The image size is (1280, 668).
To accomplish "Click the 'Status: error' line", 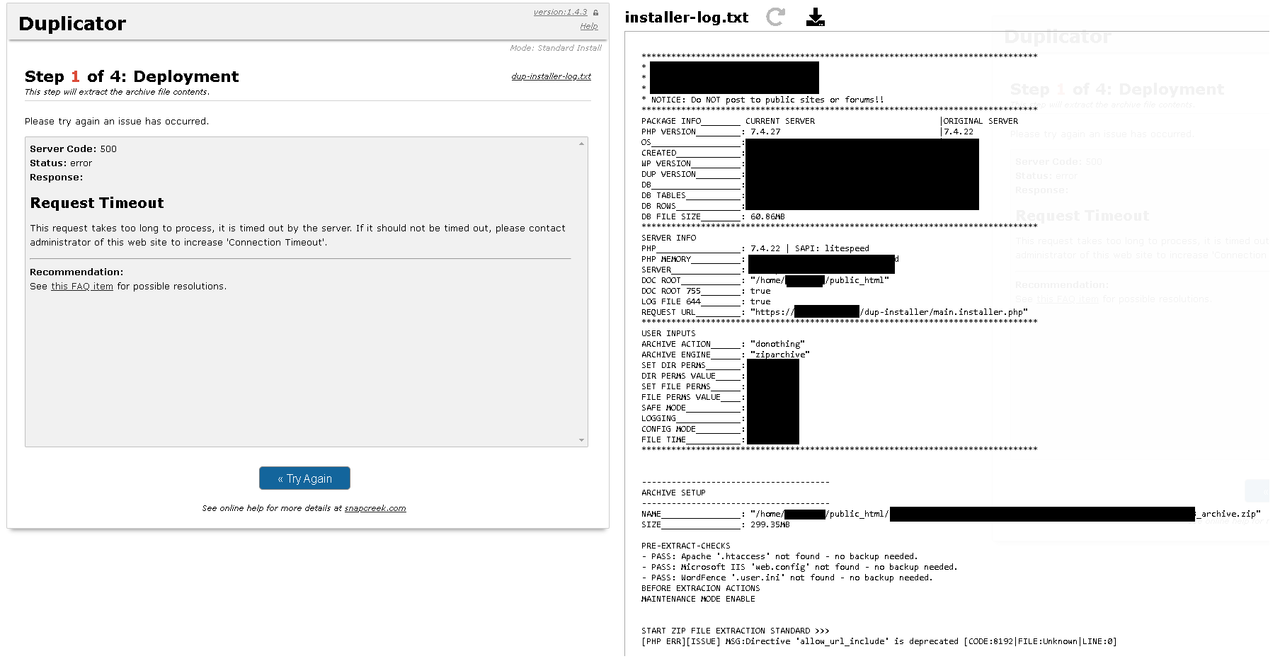I will pos(61,163).
